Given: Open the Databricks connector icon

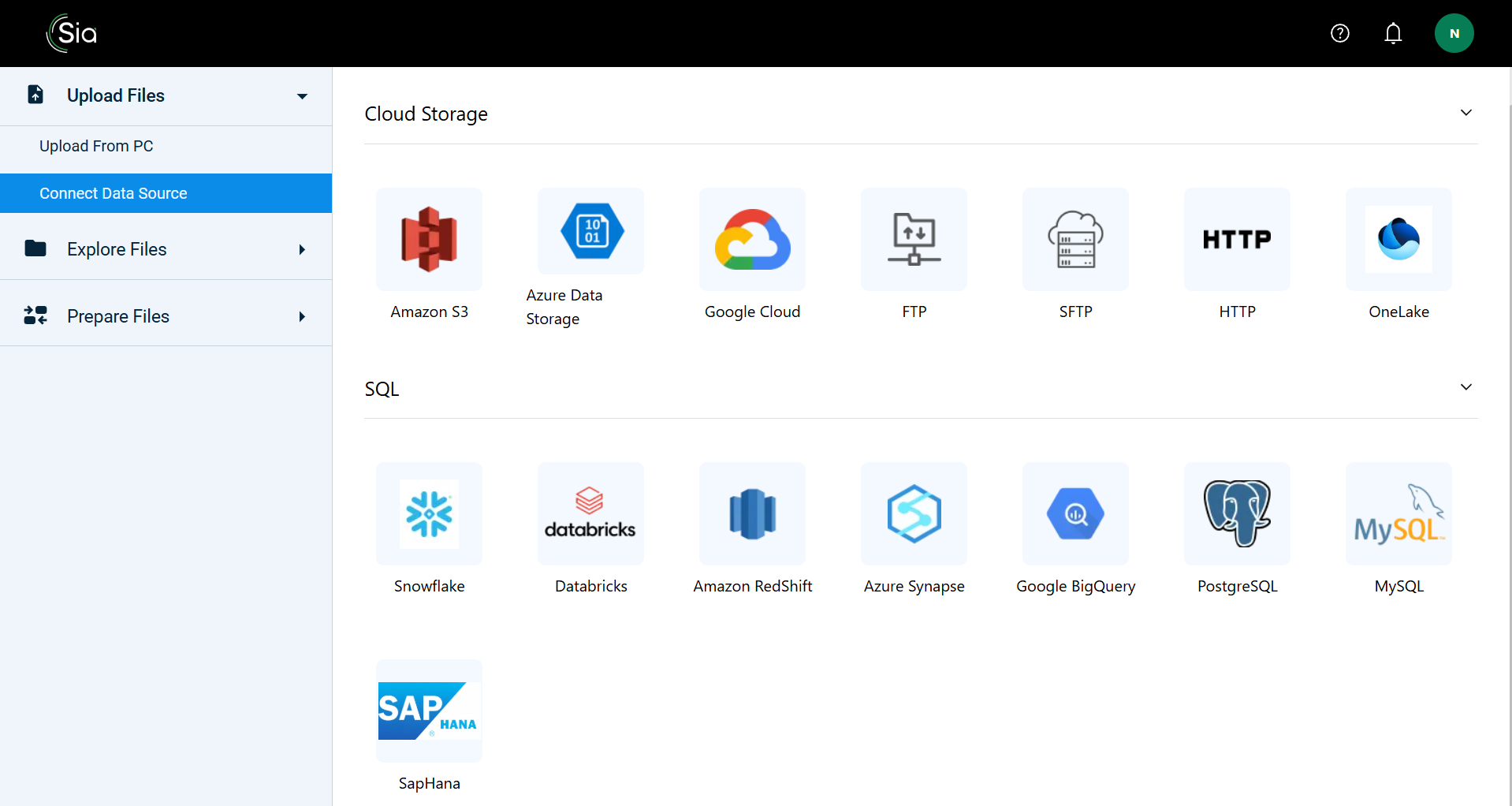Looking at the screenshot, I should [590, 513].
